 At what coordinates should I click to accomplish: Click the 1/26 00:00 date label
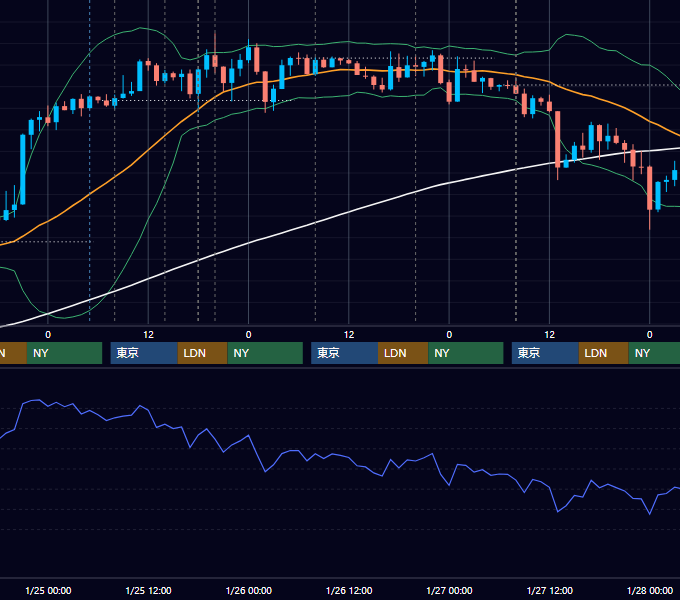(248, 590)
